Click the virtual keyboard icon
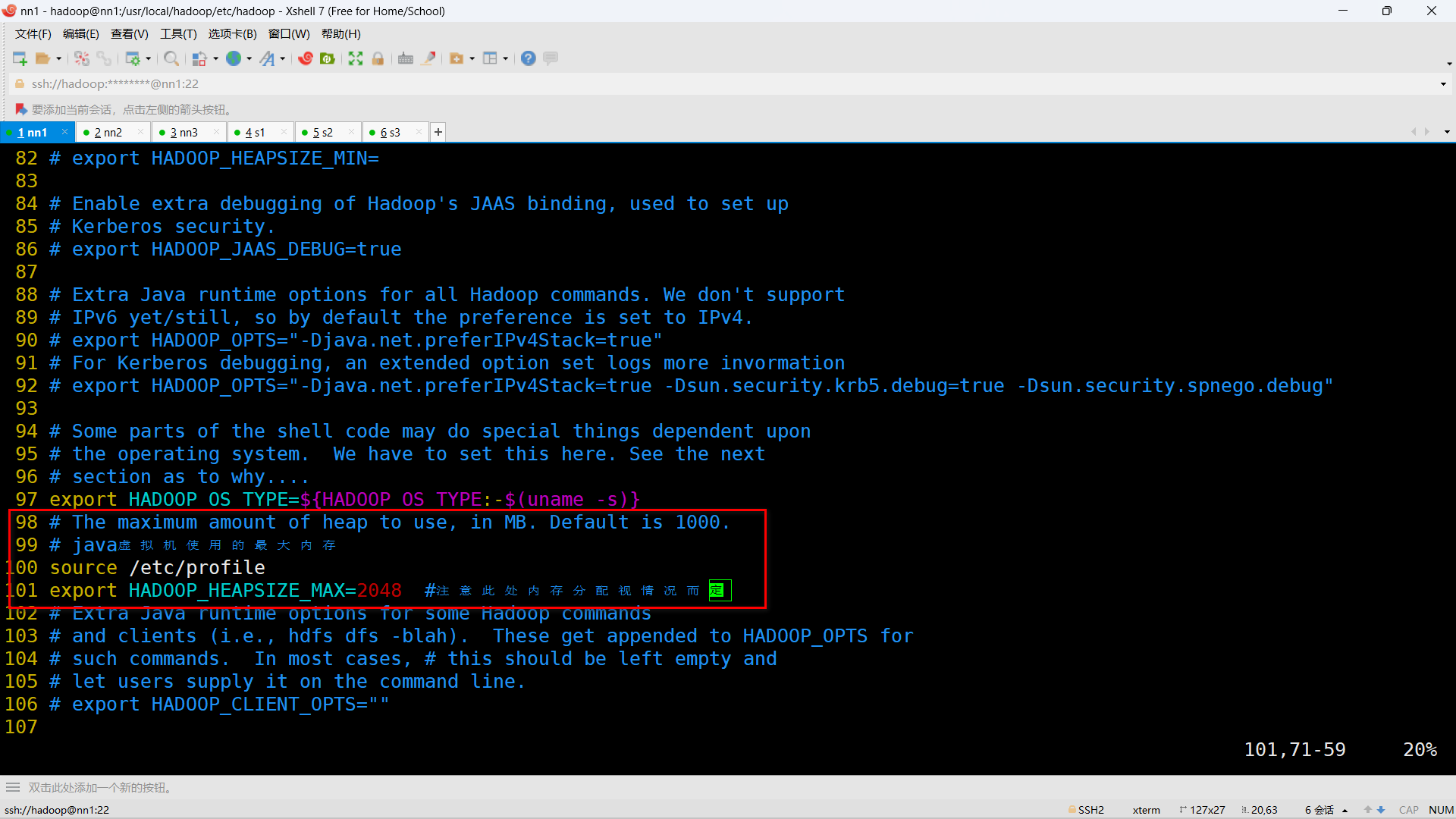1456x819 pixels. pyautogui.click(x=406, y=58)
